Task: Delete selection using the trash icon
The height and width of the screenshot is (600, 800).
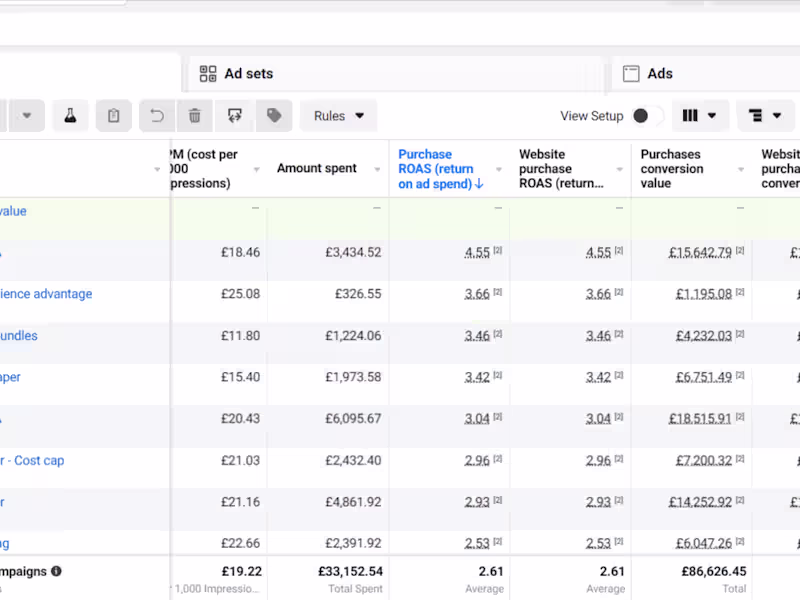Action: (x=195, y=115)
